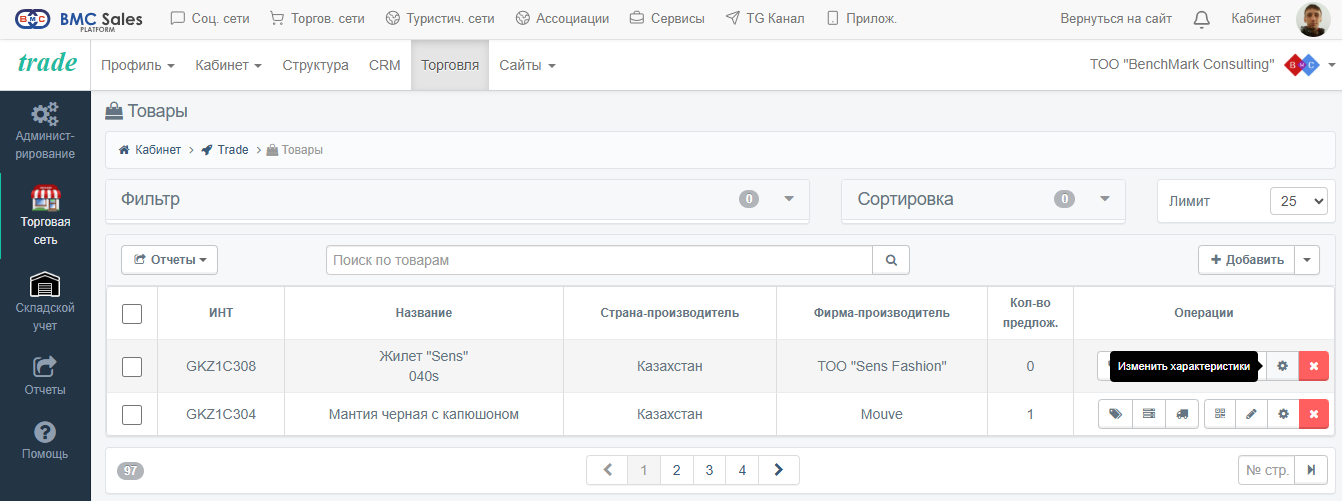Image resolution: width=1342 pixels, height=501 pixels.
Task: Expand the Фильтр panel
Action: [789, 198]
